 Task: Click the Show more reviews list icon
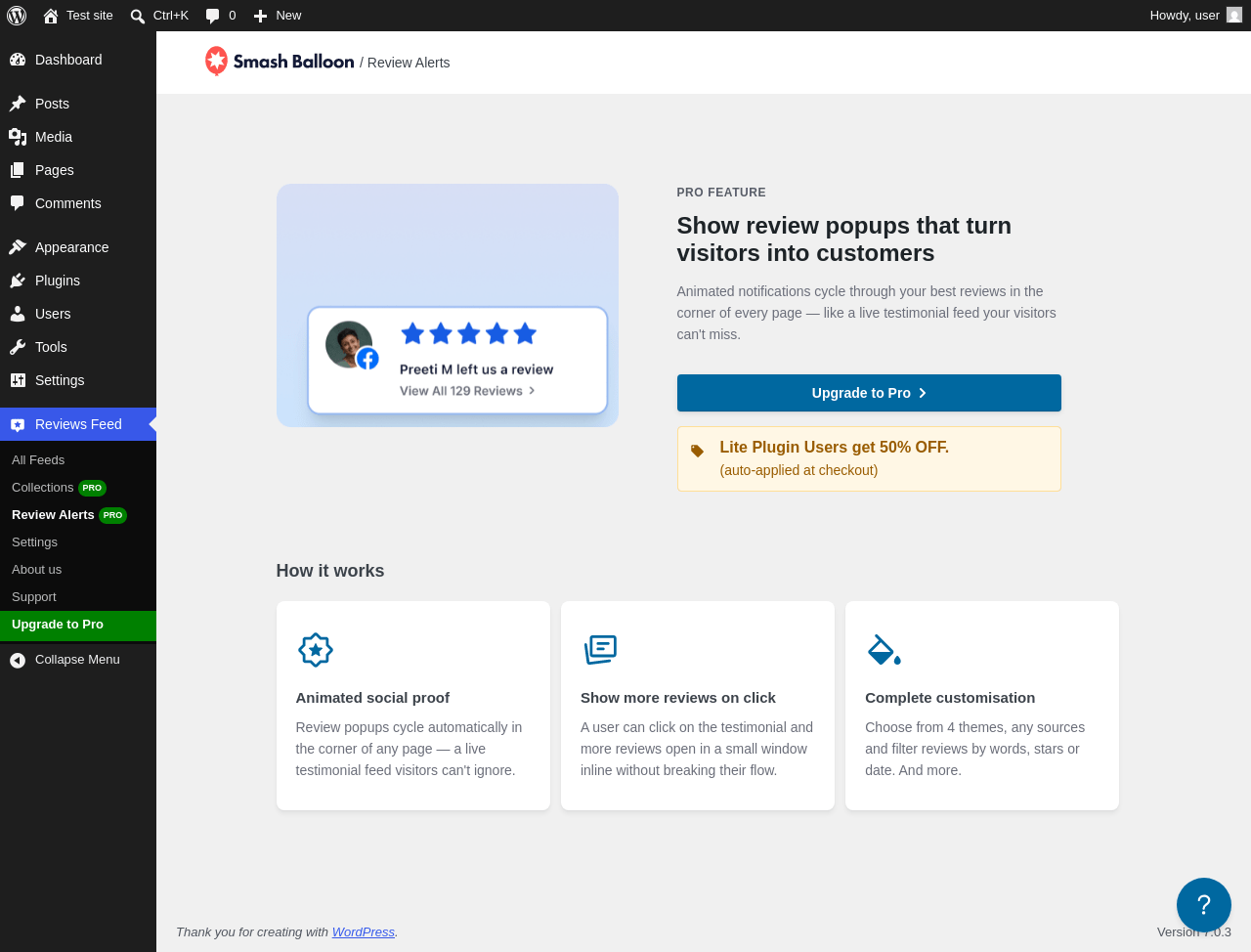600,650
